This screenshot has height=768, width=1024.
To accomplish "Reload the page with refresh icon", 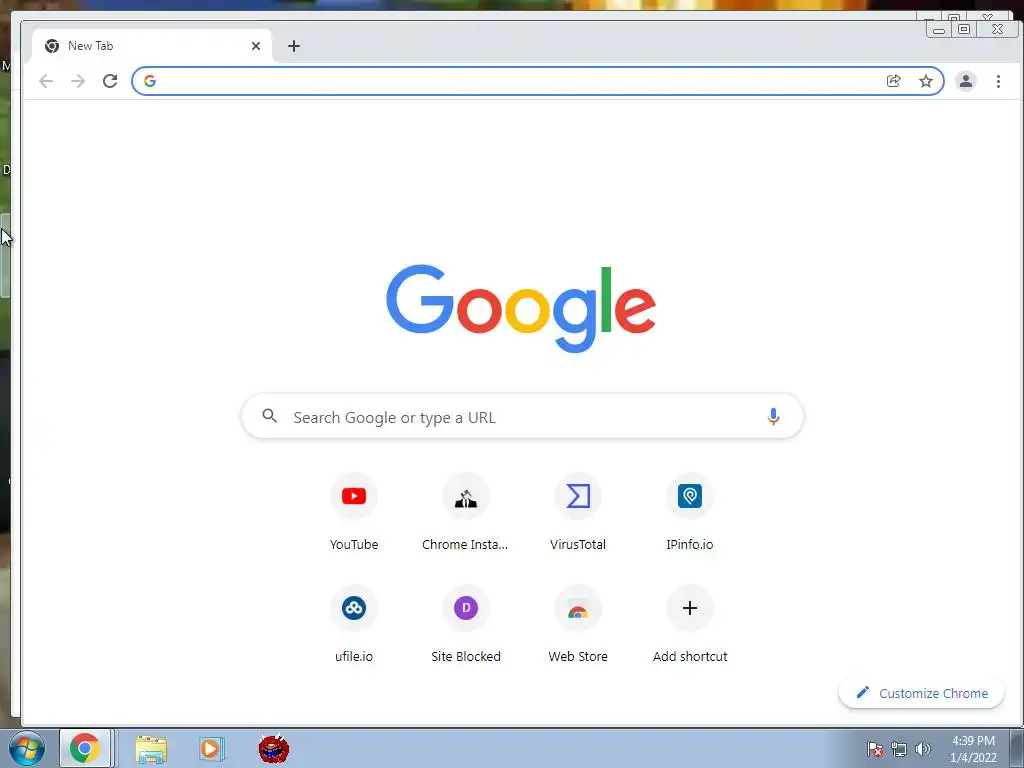I will pos(110,81).
